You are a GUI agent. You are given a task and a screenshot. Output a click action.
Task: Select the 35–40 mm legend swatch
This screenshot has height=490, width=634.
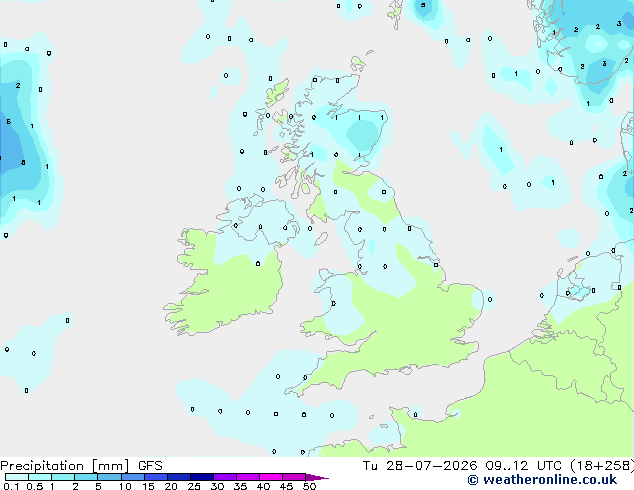click(247, 477)
